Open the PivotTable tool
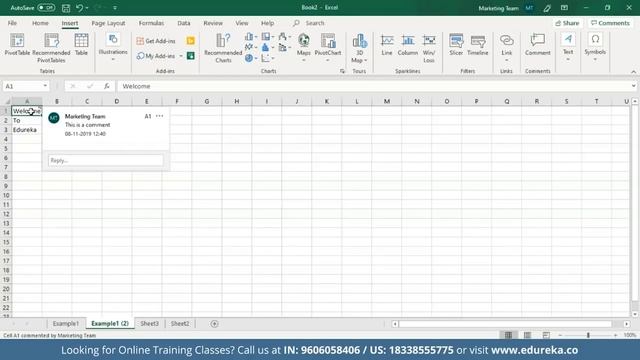 (x=17, y=44)
